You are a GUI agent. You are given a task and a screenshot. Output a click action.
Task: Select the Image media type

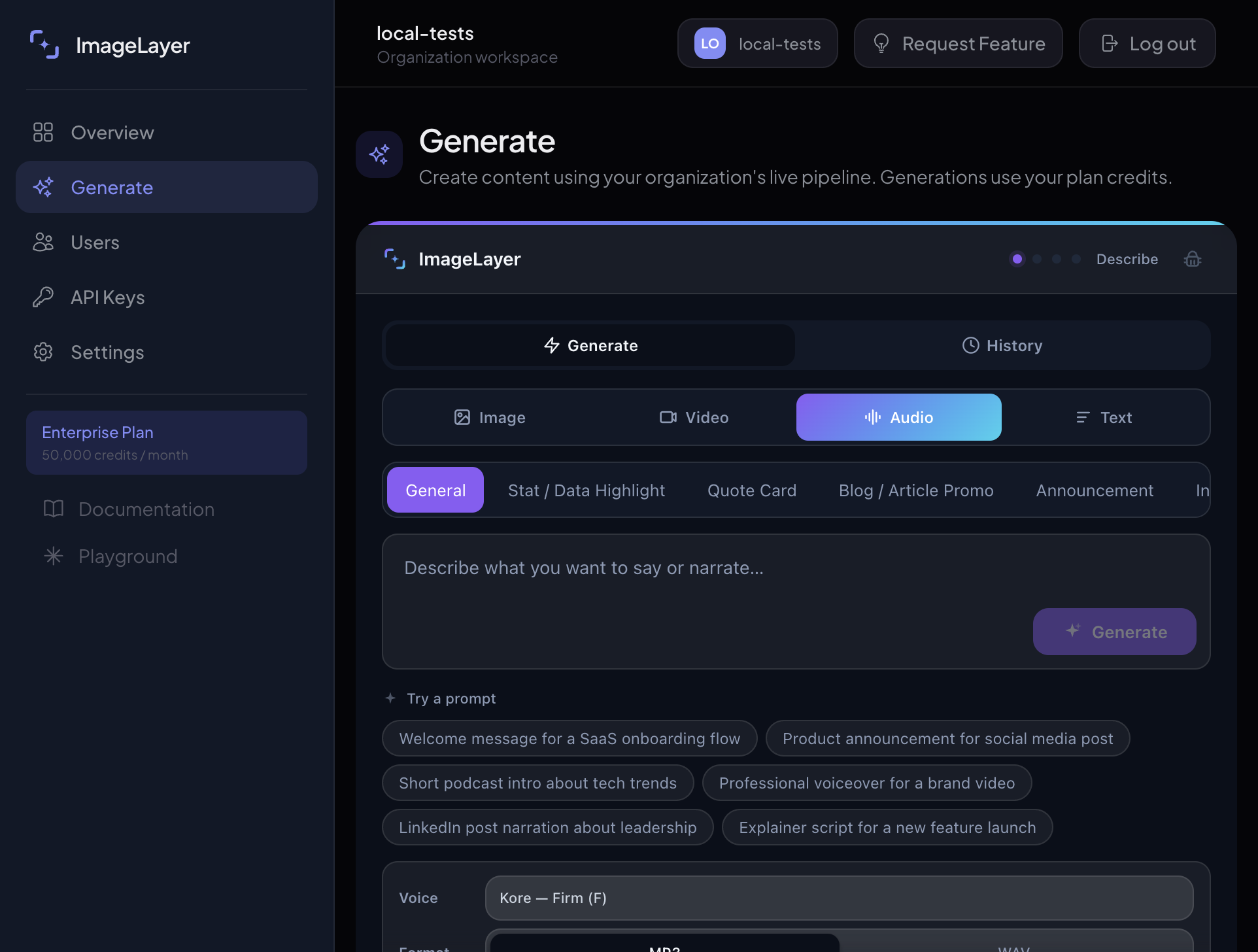490,417
